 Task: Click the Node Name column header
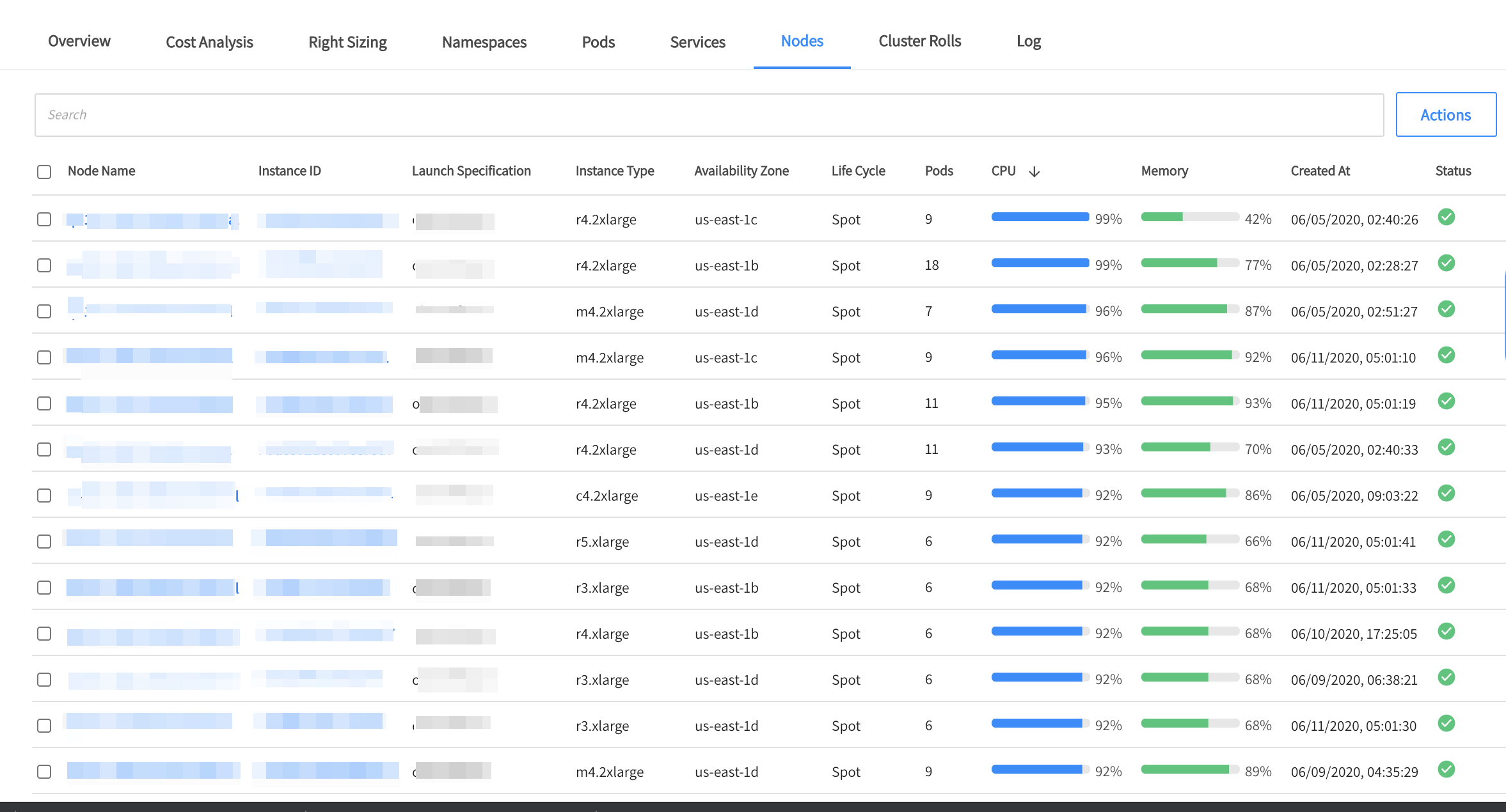101,171
